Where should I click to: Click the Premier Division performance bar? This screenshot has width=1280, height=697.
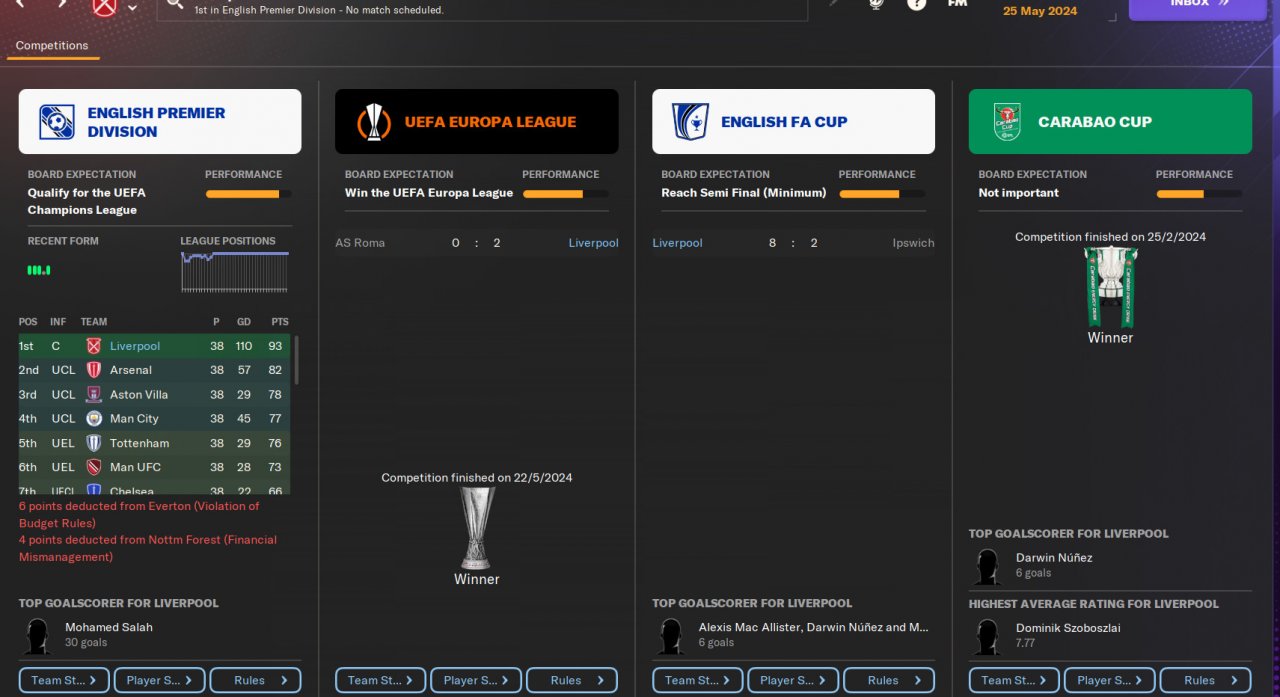pyautogui.click(x=249, y=194)
